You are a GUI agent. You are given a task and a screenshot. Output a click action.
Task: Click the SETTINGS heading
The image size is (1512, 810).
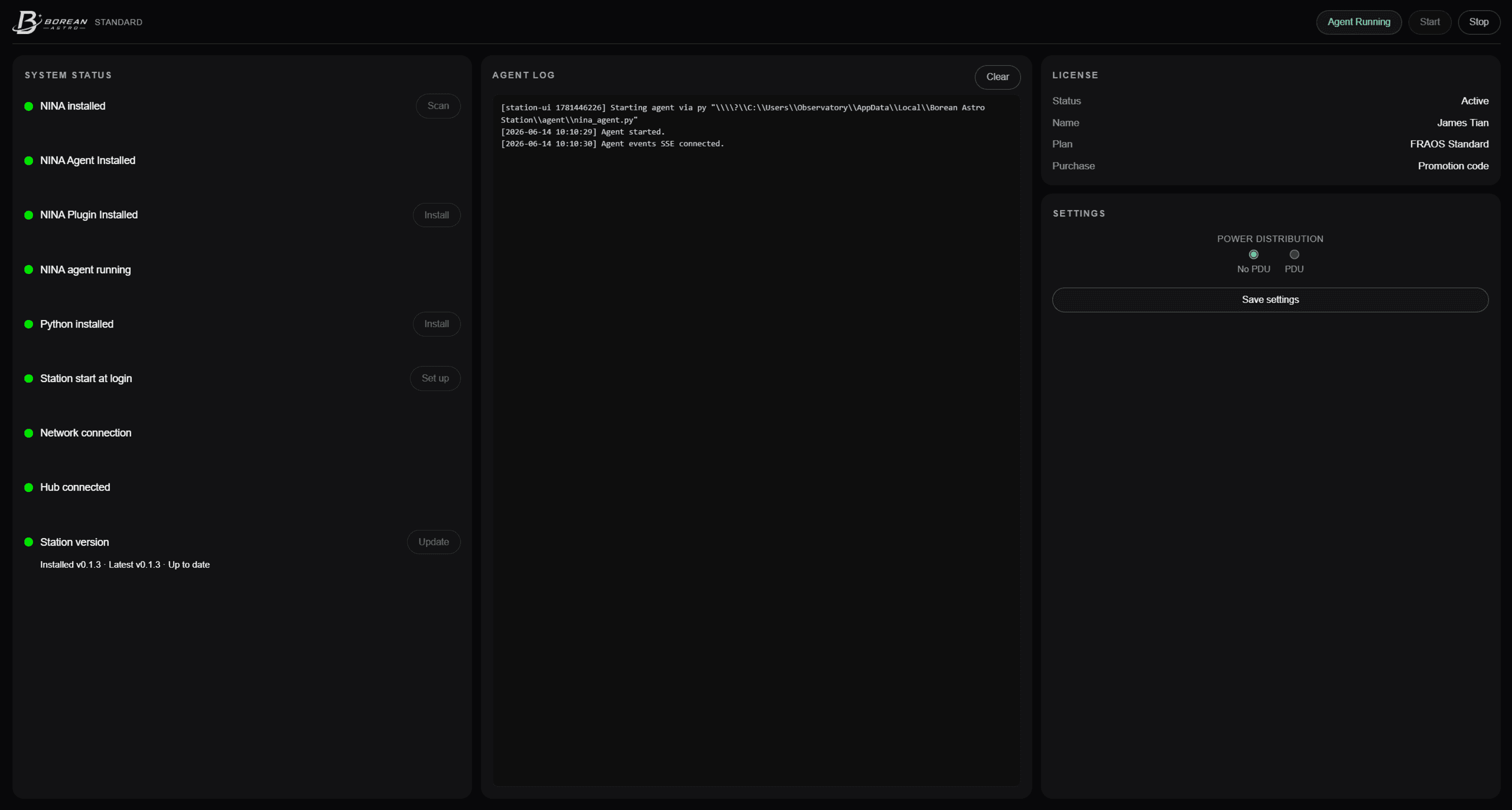coord(1079,213)
